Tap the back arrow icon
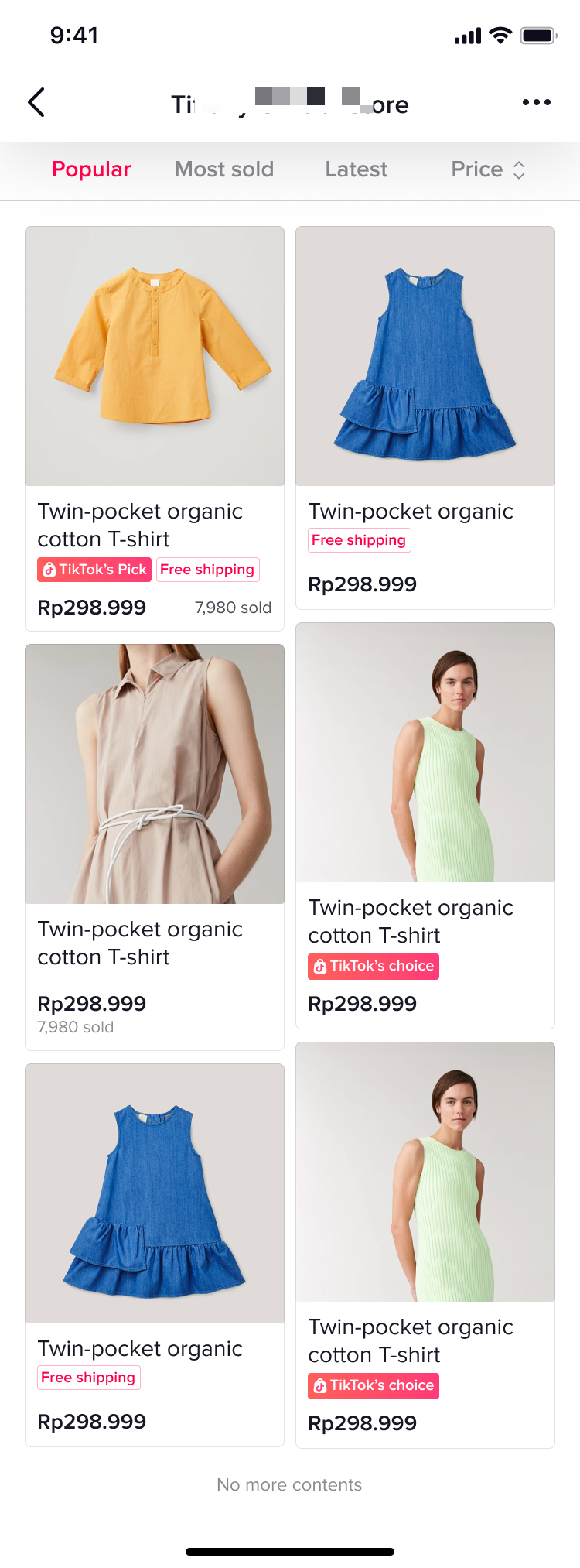580x1568 pixels. pyautogui.click(x=36, y=102)
